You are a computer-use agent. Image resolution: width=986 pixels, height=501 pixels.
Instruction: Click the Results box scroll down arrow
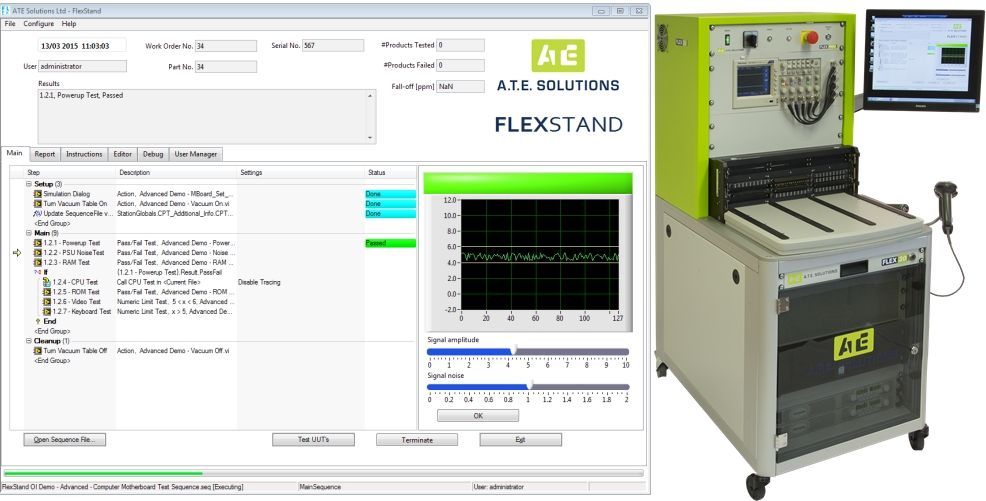370,138
